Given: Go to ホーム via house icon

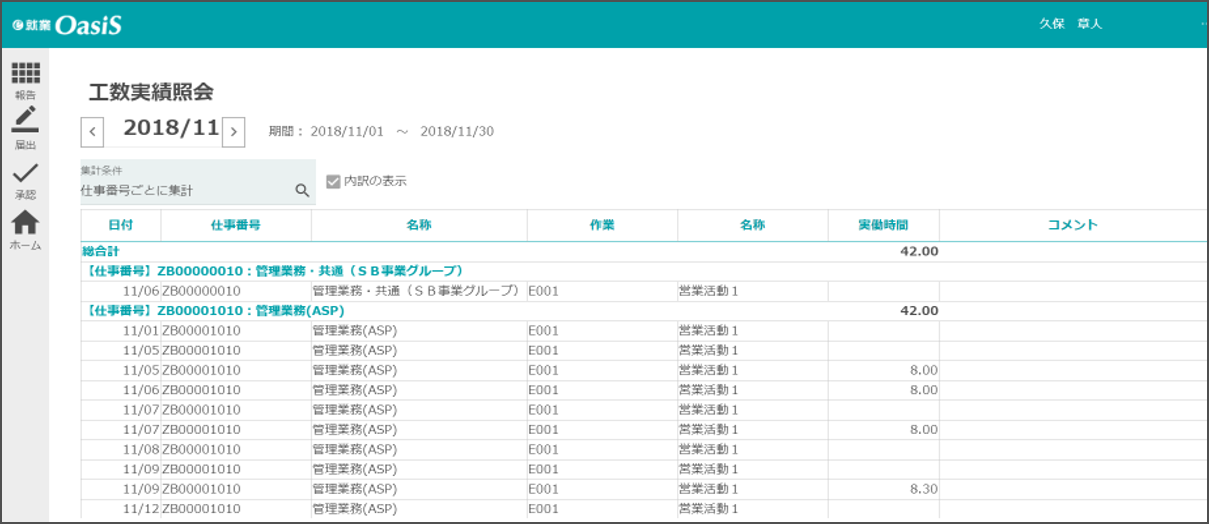Looking at the screenshot, I should point(25,224).
